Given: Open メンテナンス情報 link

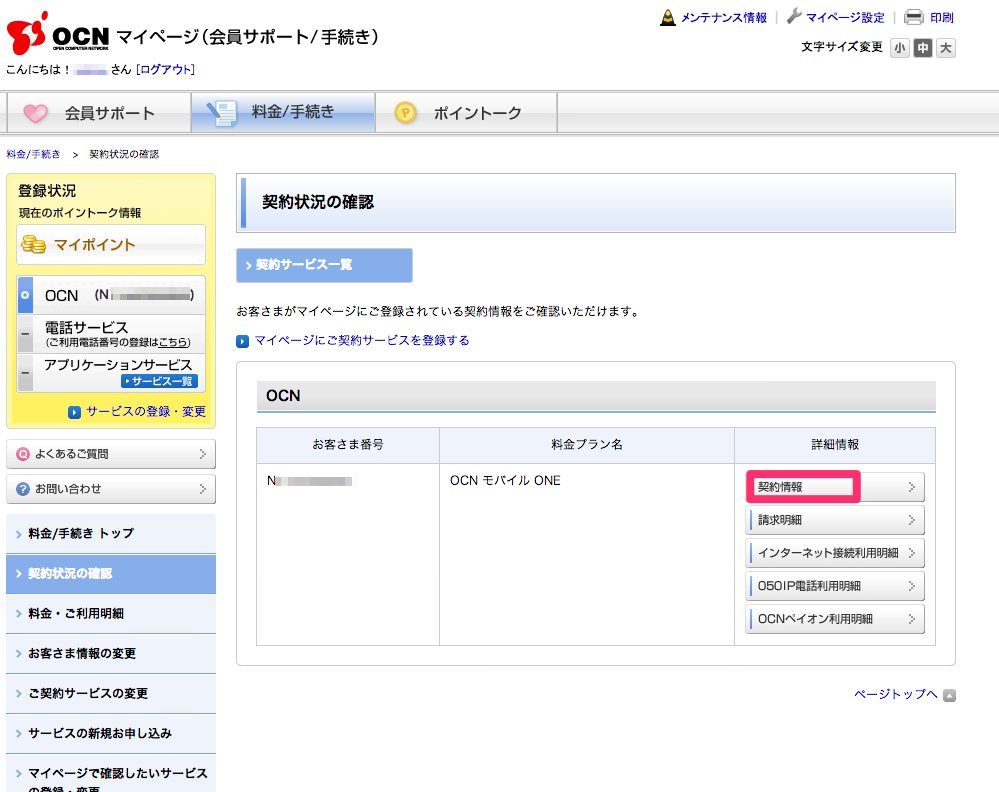Looking at the screenshot, I should pyautogui.click(x=724, y=18).
